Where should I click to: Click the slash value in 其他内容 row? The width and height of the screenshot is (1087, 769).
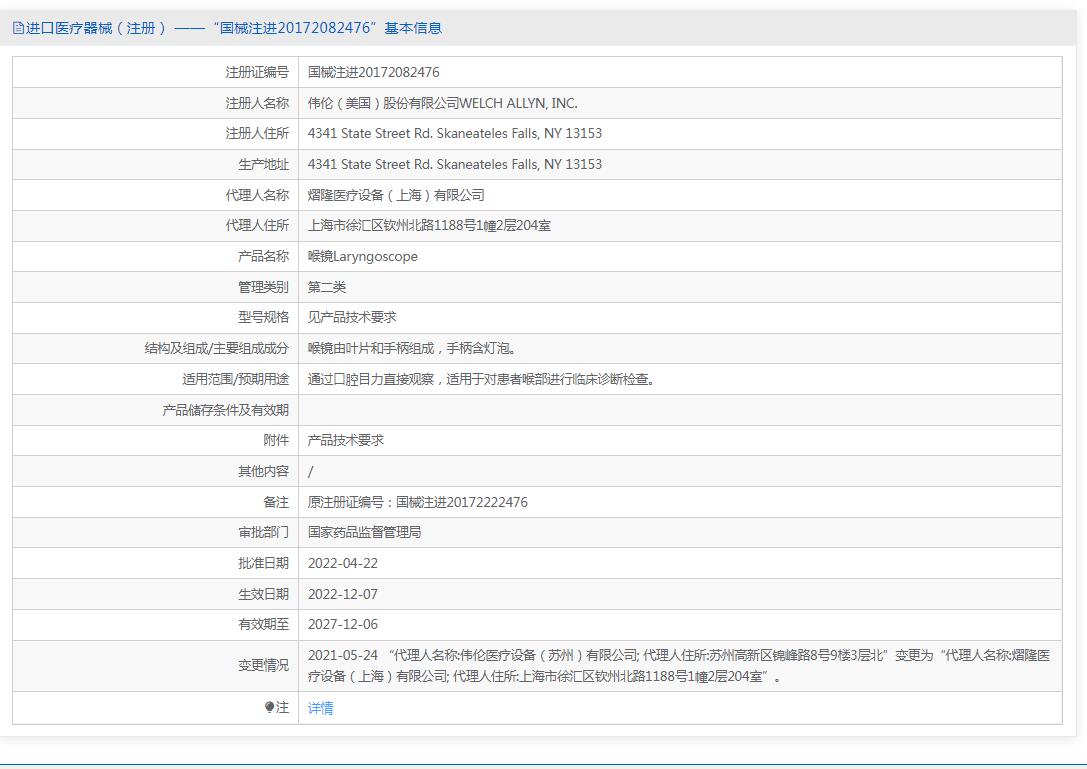pos(311,472)
